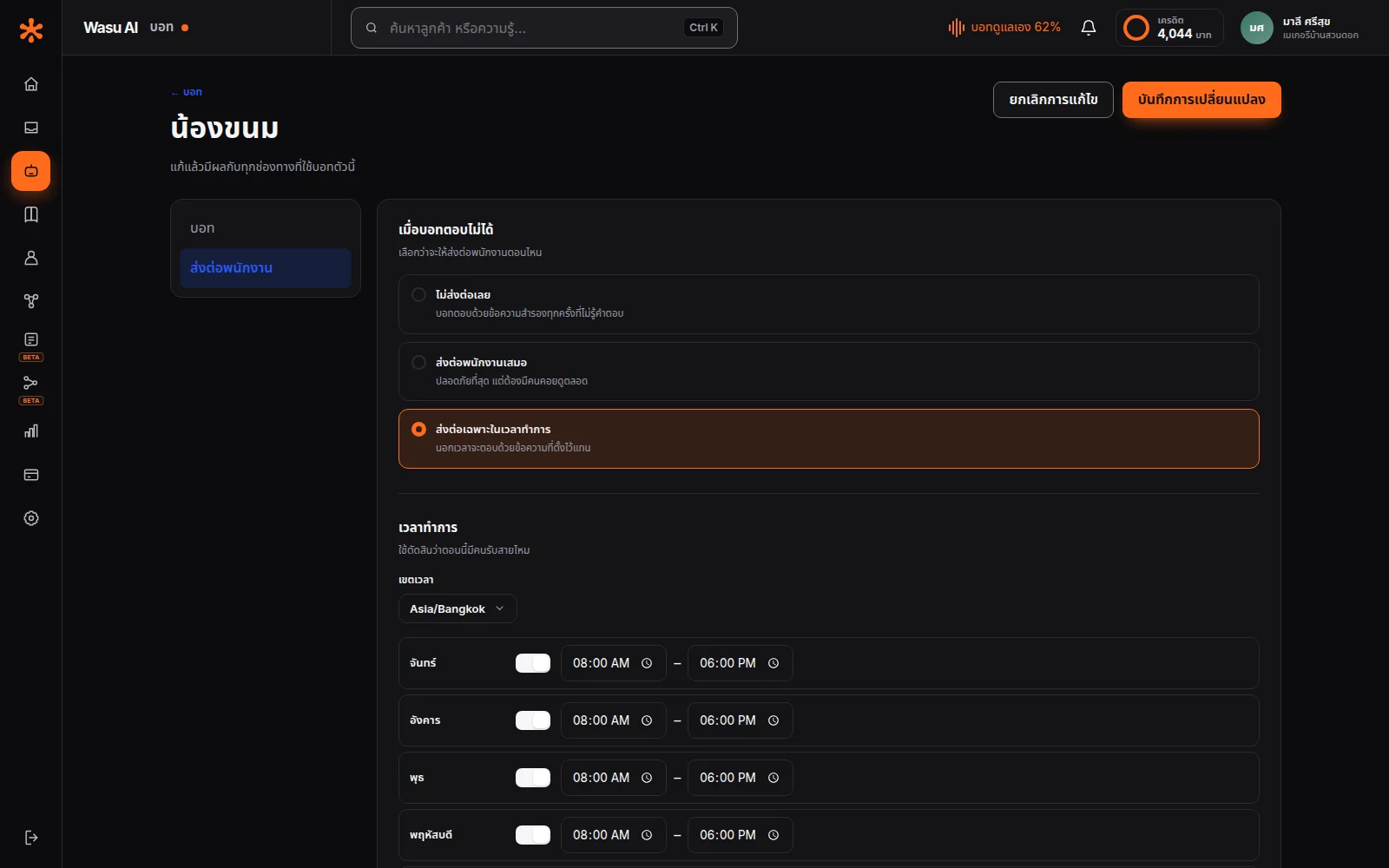Open the knowledge book icon in sidebar
Image resolution: width=1389 pixels, height=868 pixels.
pos(31,214)
